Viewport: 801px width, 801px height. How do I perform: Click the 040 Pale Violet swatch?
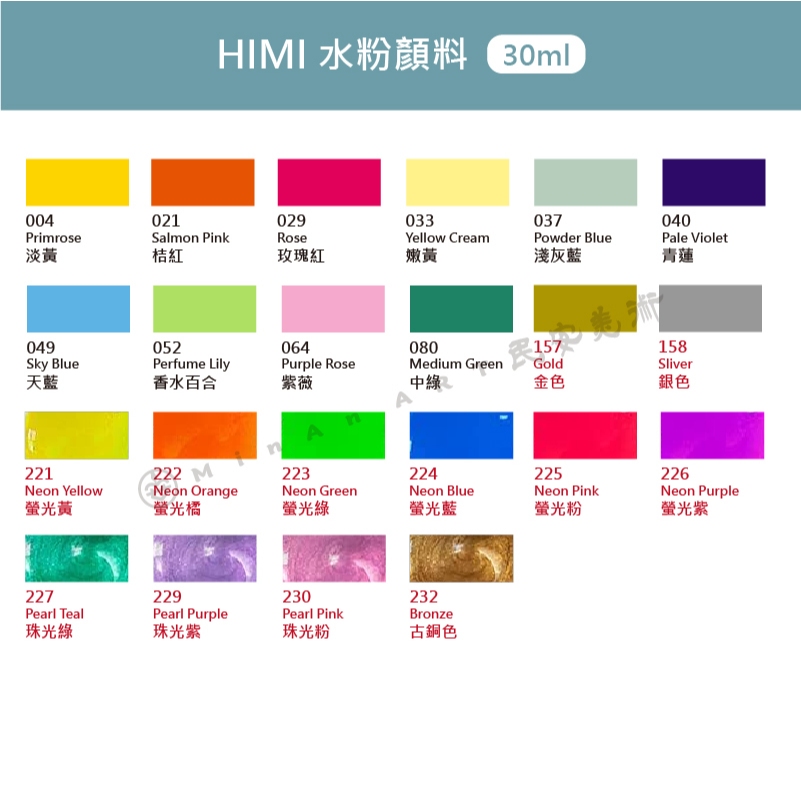point(714,182)
